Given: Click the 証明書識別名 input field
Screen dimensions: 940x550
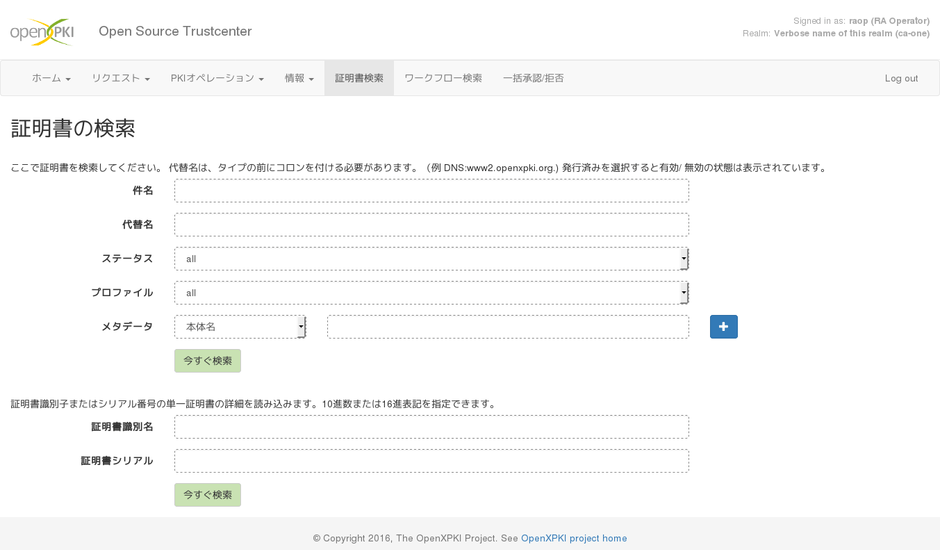Looking at the screenshot, I should coord(431,427).
